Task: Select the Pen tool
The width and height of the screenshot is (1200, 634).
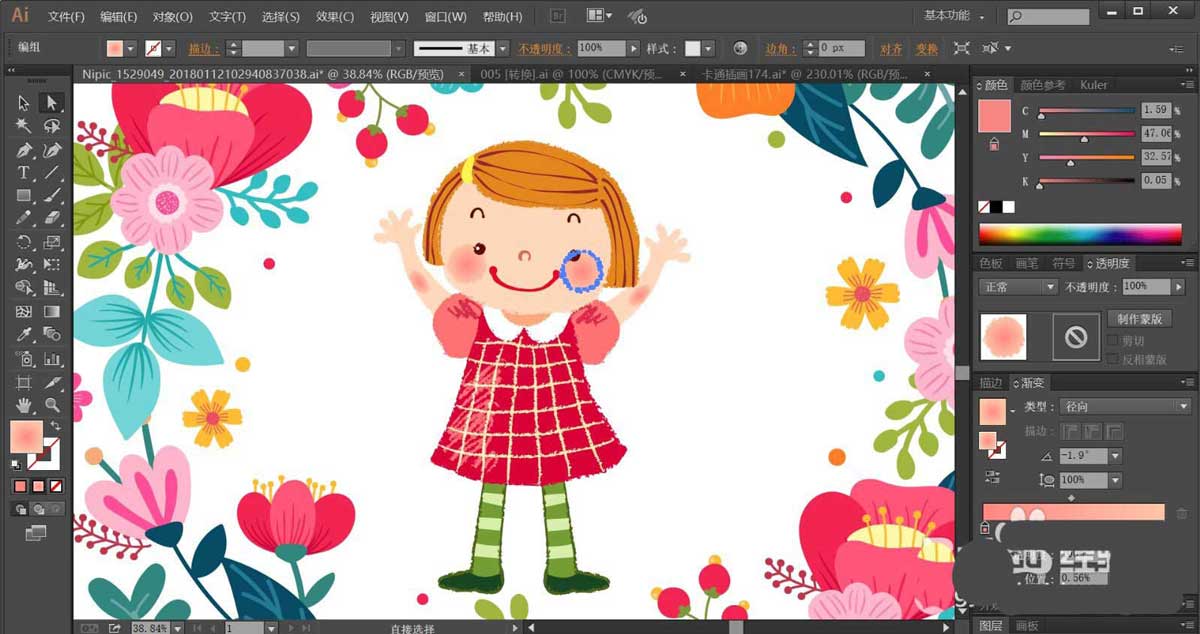Action: point(24,150)
